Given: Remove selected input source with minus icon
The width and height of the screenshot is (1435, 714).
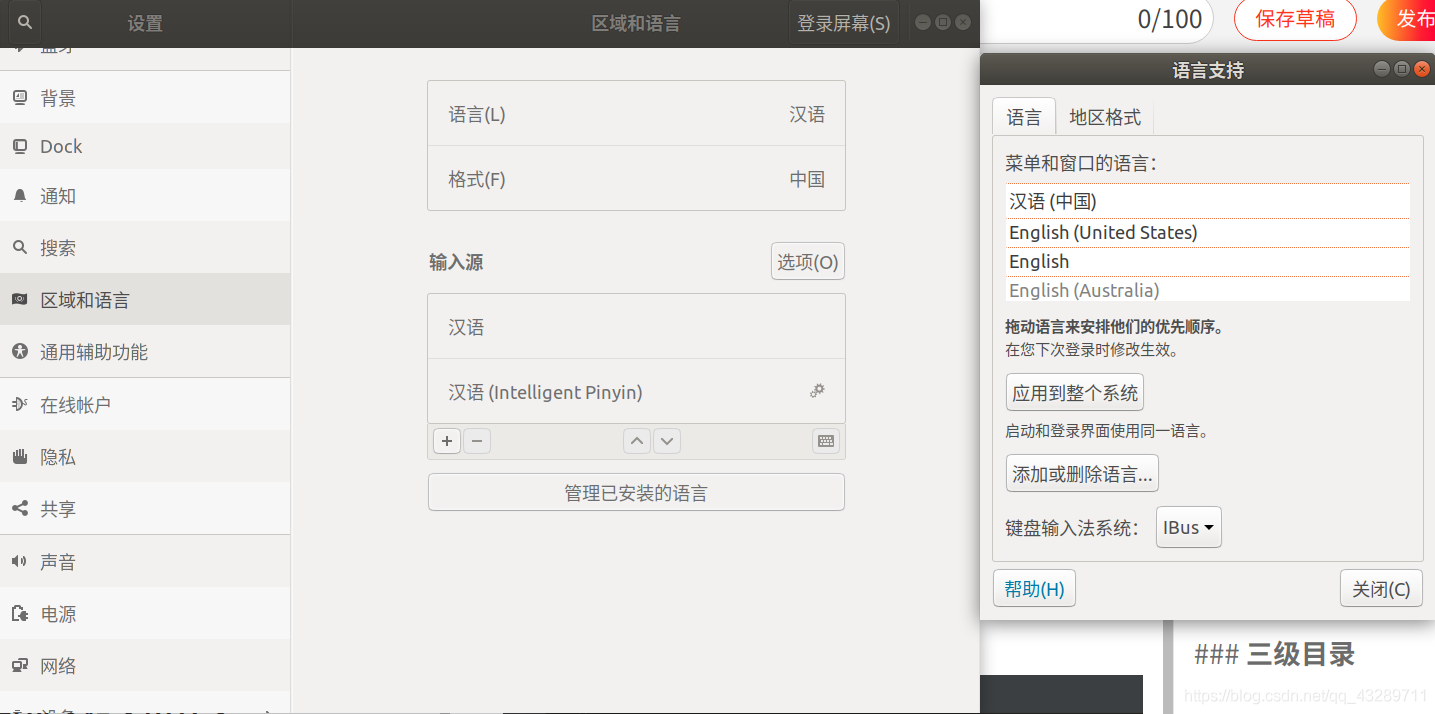Looking at the screenshot, I should [476, 440].
